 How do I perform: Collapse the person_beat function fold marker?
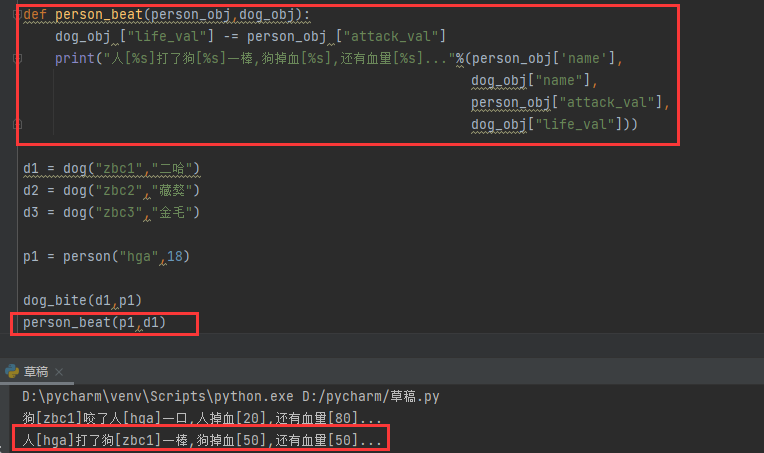17,15
